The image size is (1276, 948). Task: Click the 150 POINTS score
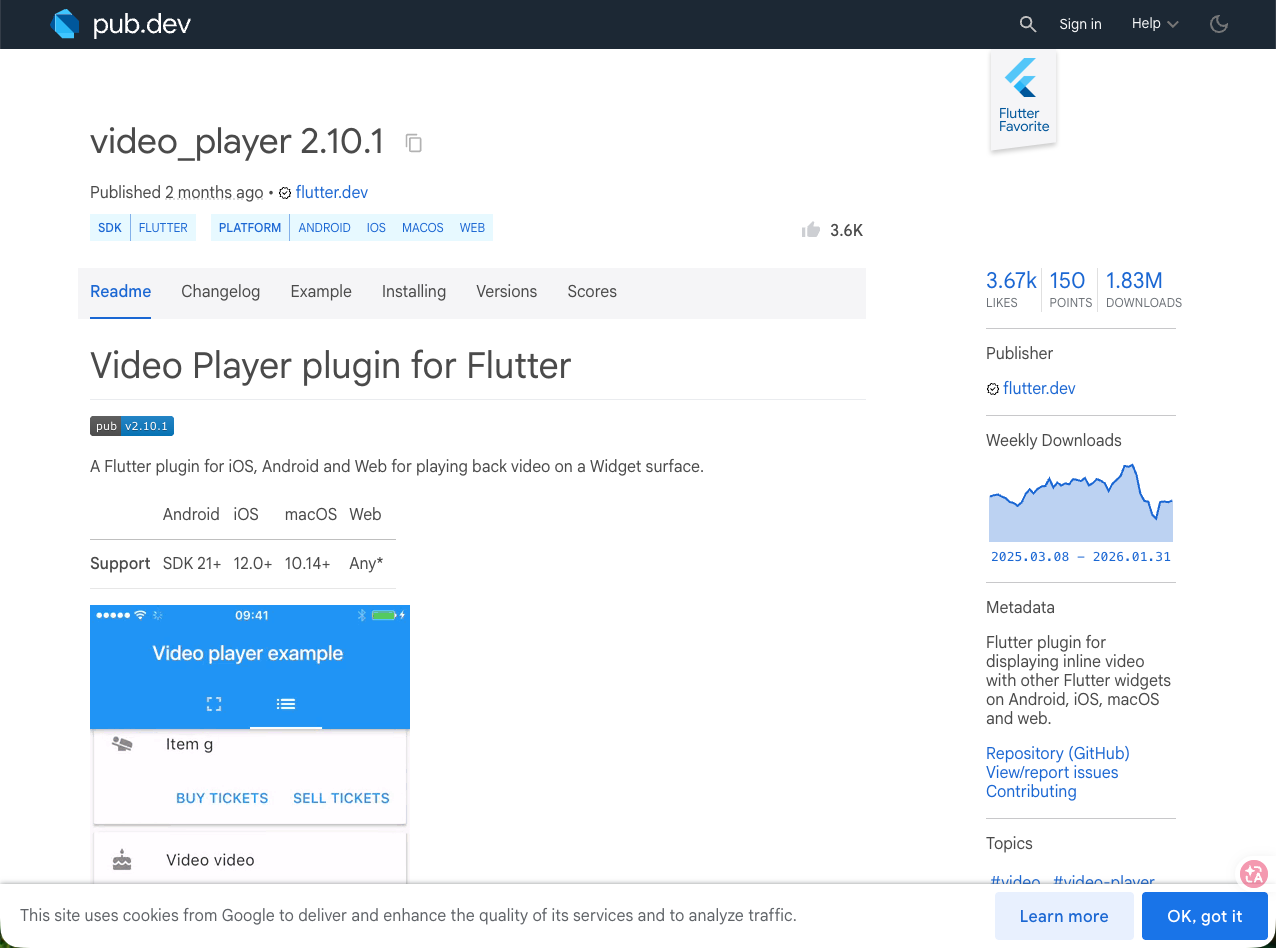(x=1069, y=290)
